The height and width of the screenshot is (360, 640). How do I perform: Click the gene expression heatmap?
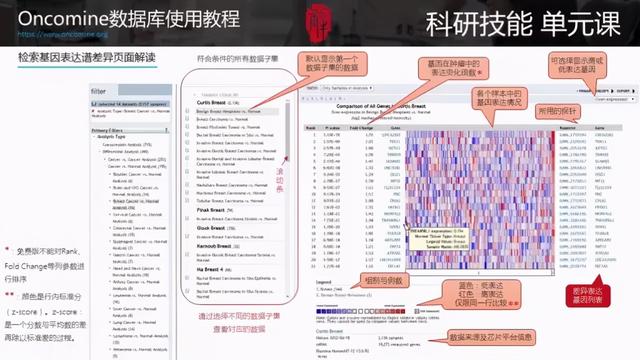(x=480, y=199)
